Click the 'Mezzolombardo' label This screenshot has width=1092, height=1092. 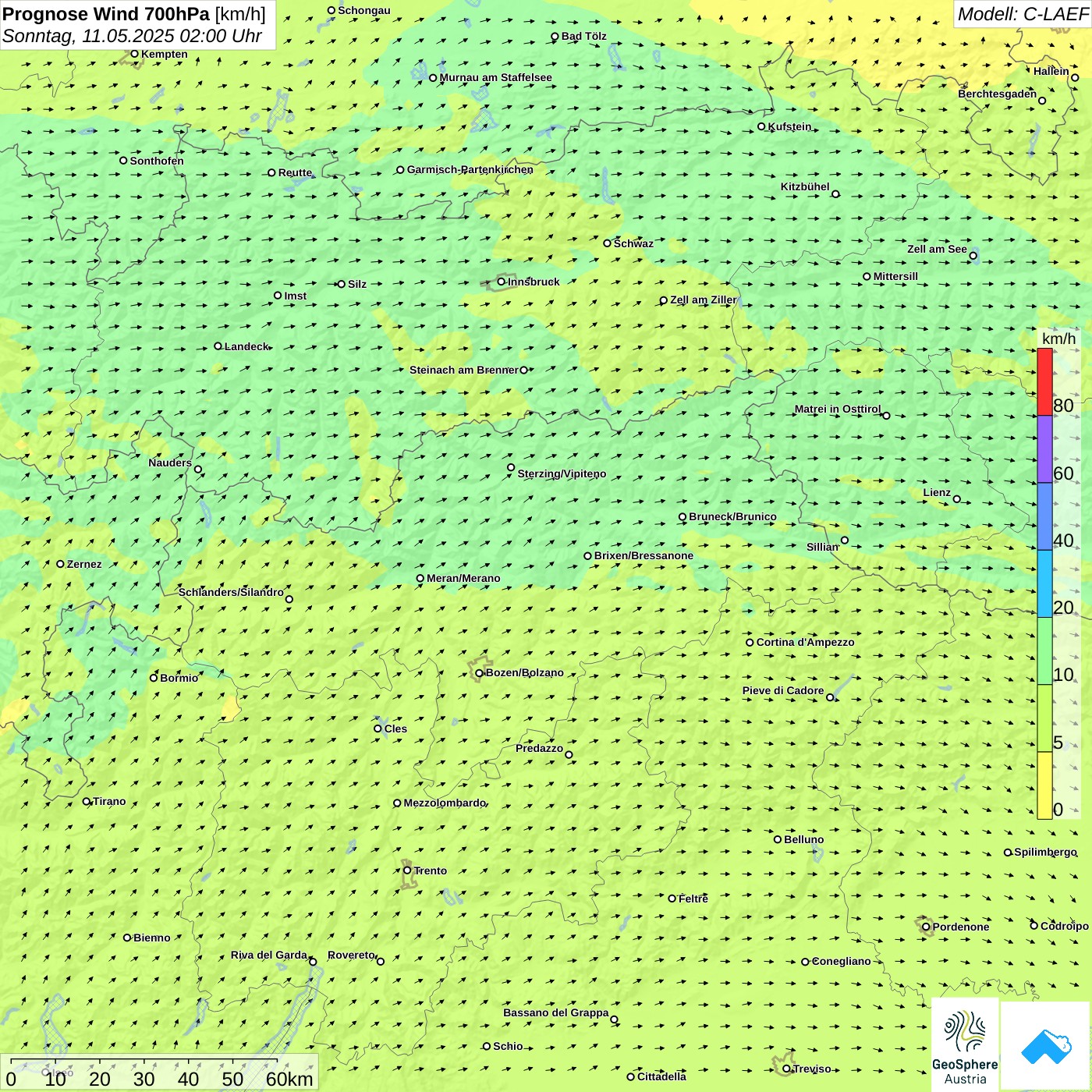(x=445, y=803)
